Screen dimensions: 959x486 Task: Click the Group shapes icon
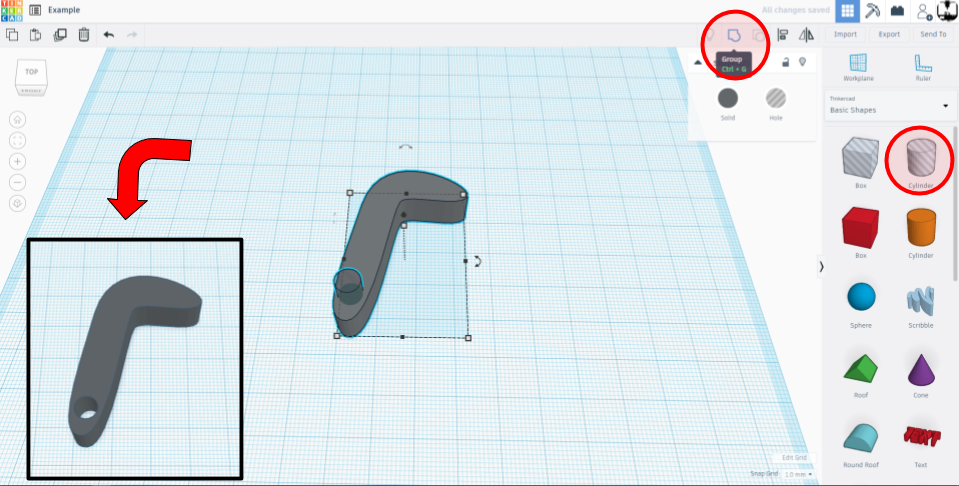(x=733, y=36)
